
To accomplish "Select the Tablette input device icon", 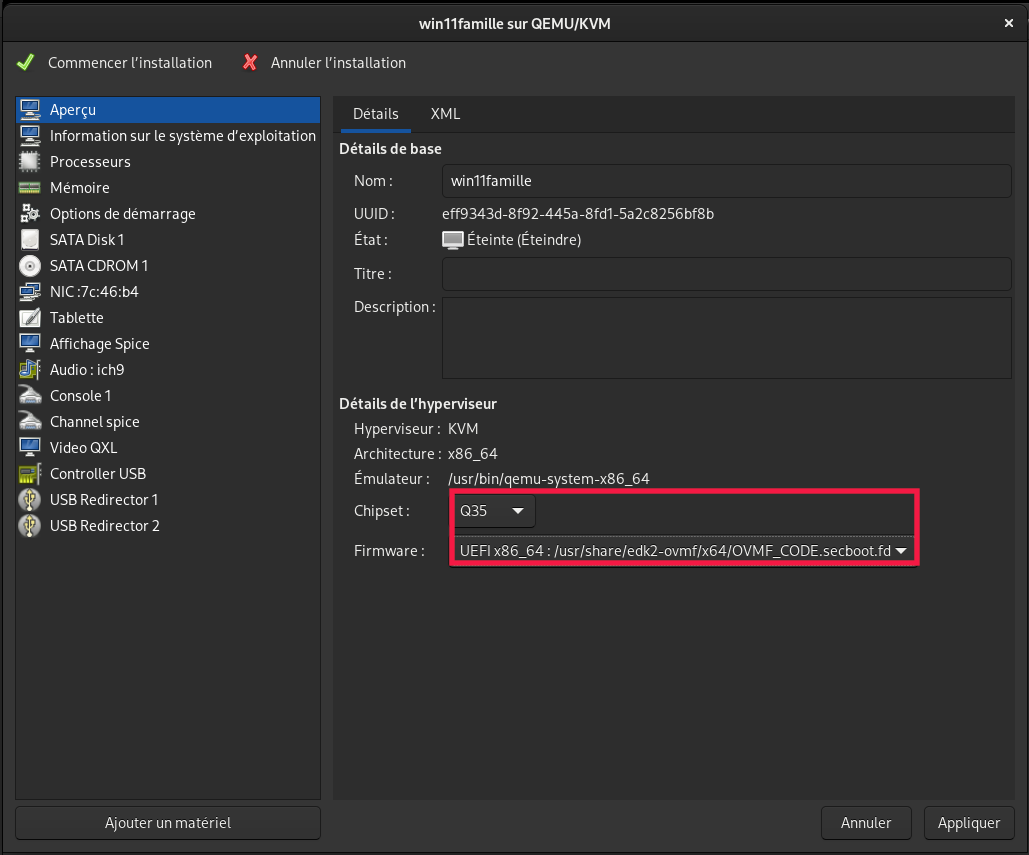I will [30, 318].
